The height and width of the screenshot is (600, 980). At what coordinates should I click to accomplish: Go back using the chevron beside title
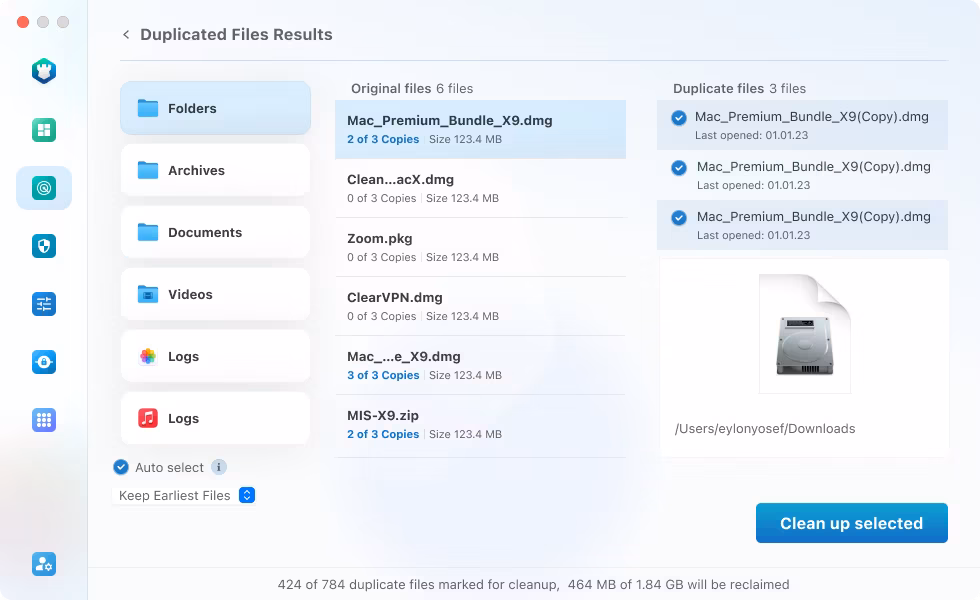click(126, 34)
